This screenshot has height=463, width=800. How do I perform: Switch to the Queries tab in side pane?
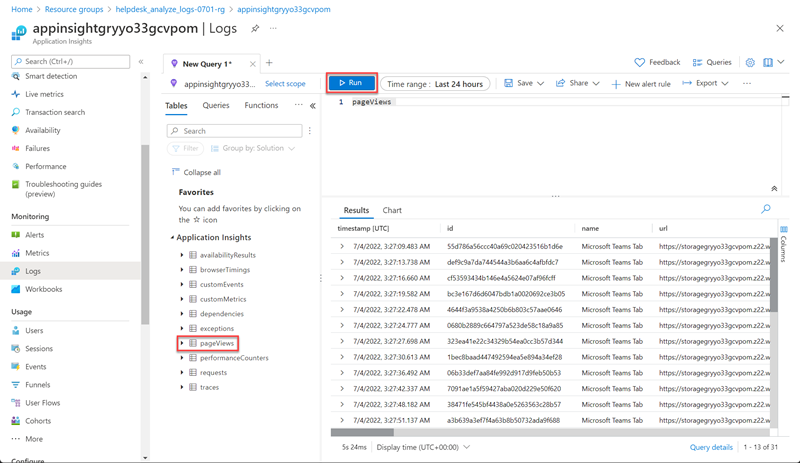pos(216,105)
